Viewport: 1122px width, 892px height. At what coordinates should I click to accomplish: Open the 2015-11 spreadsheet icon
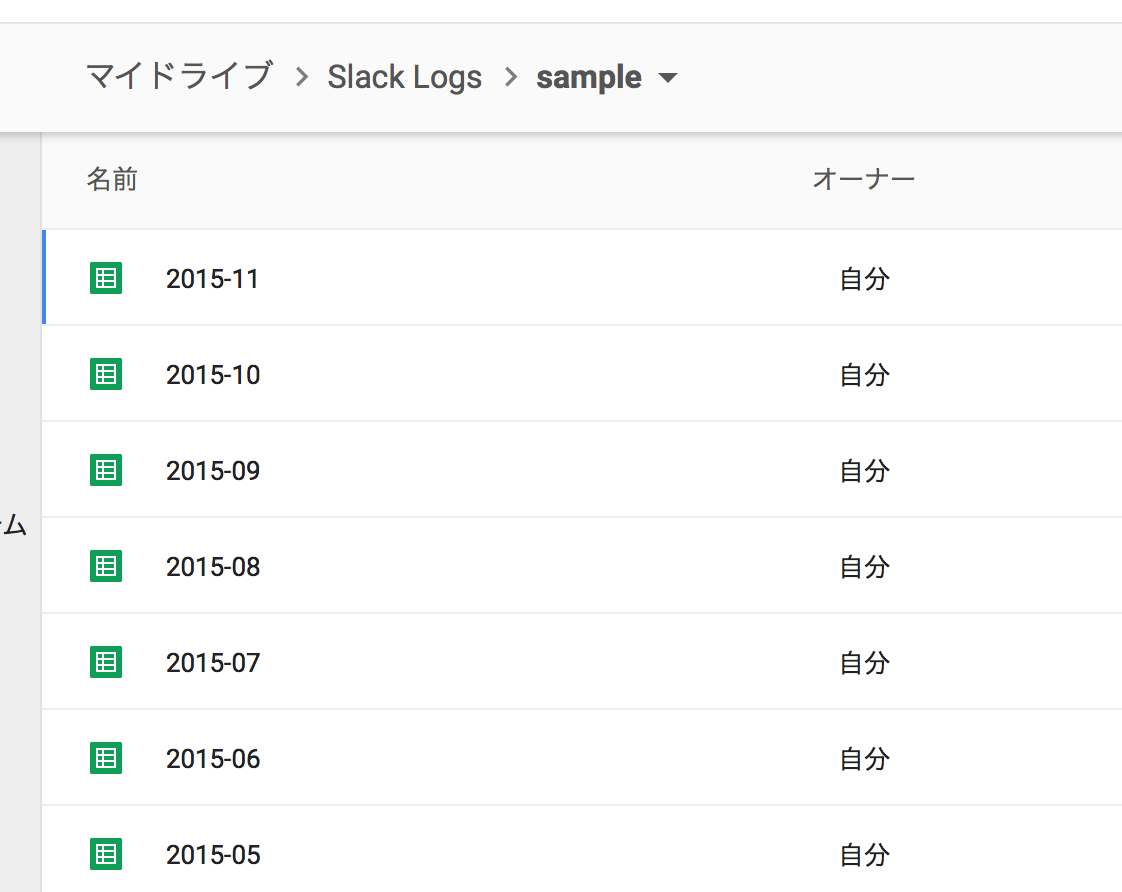pos(105,279)
